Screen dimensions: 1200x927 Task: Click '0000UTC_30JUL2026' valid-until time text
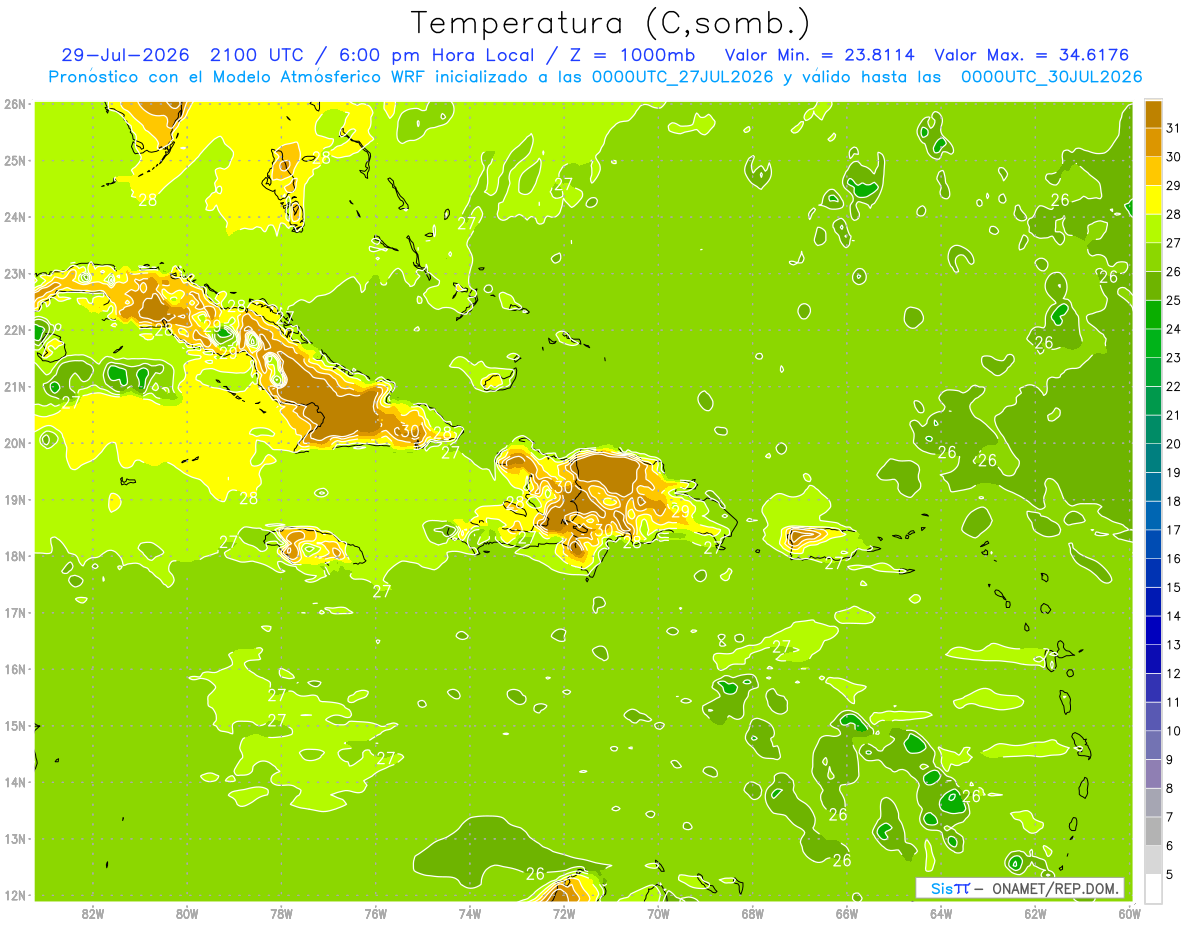click(1051, 77)
